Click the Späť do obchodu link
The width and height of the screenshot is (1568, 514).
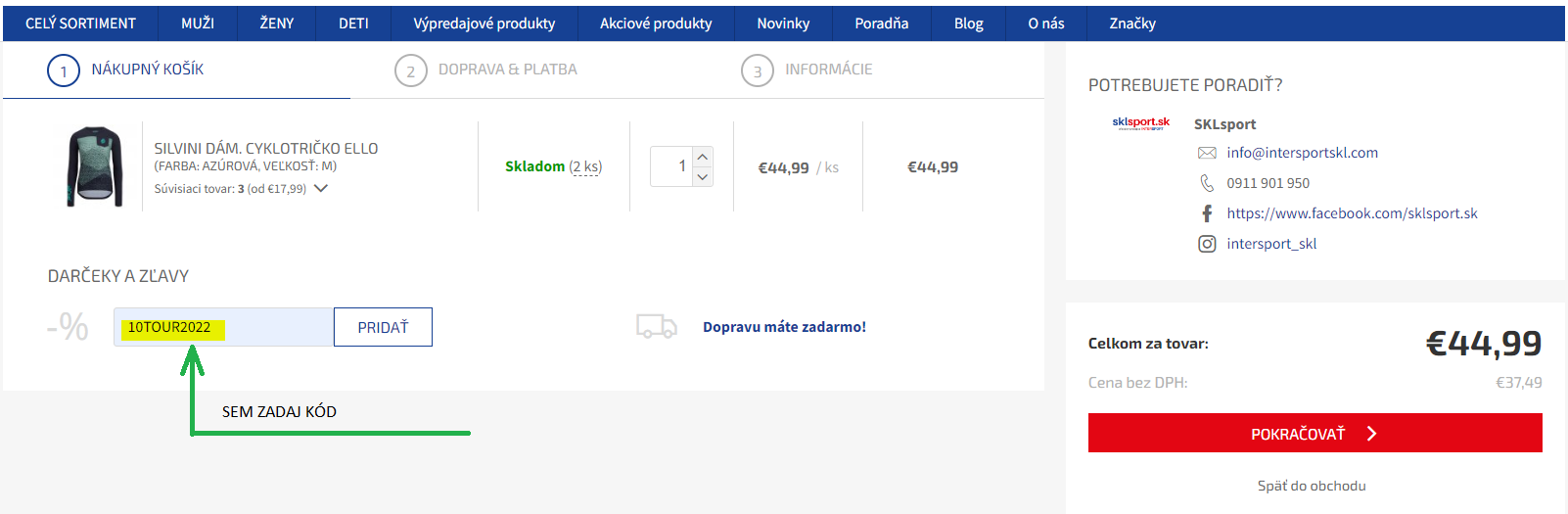(x=1311, y=486)
